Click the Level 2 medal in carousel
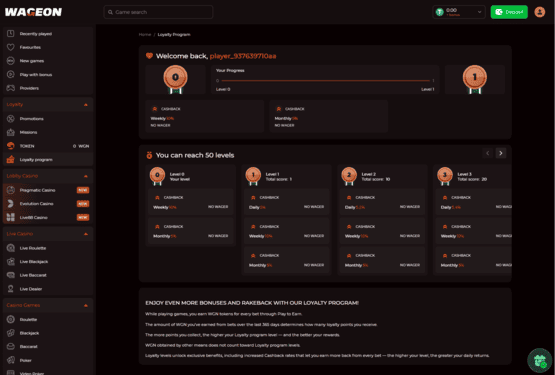555x375 pixels. (x=349, y=176)
